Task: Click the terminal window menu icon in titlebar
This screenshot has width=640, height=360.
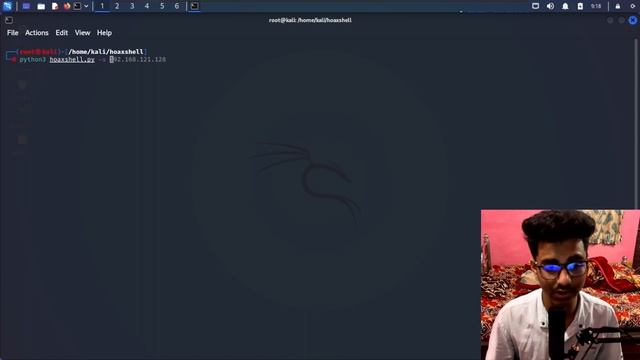Action: pos(9,20)
